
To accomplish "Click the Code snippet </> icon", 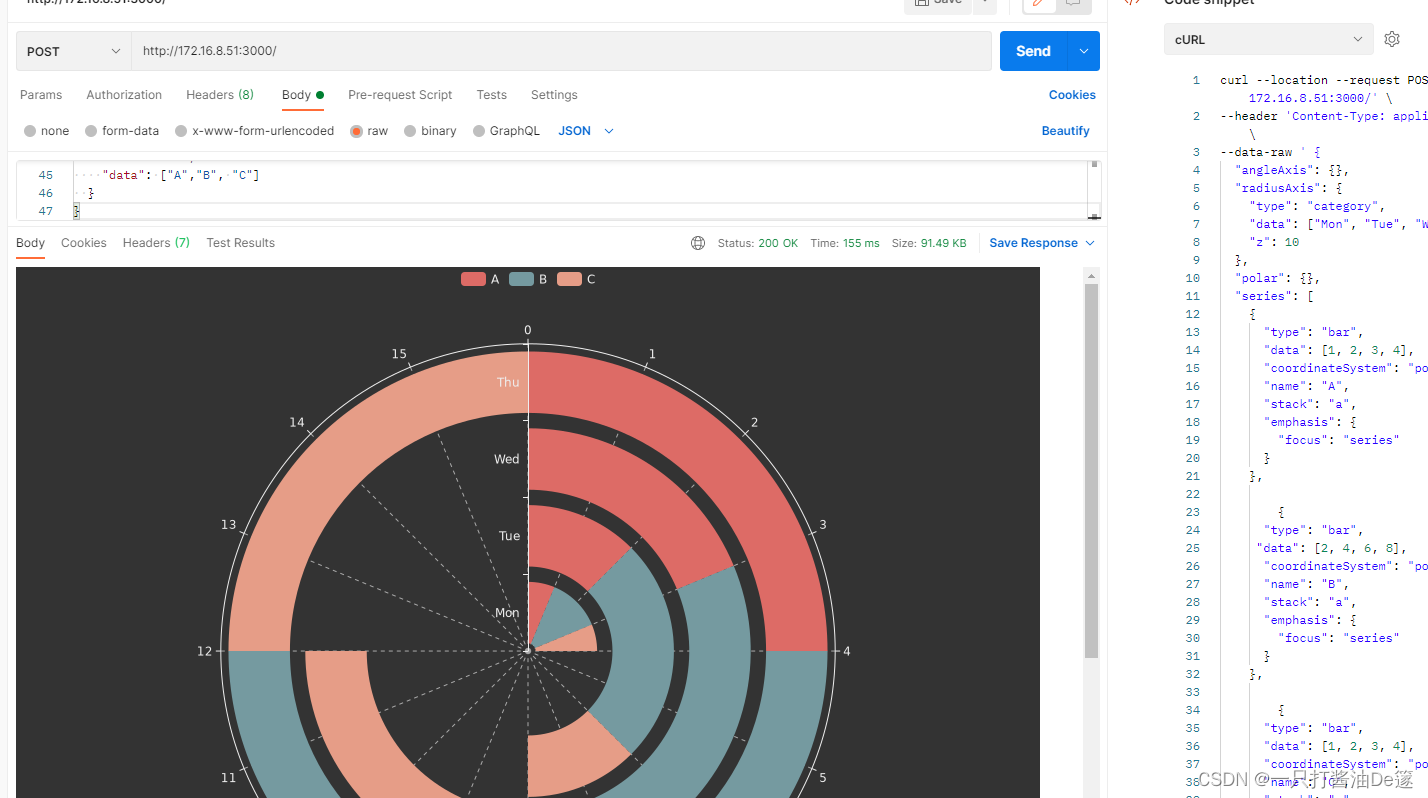I will 1131,3.
